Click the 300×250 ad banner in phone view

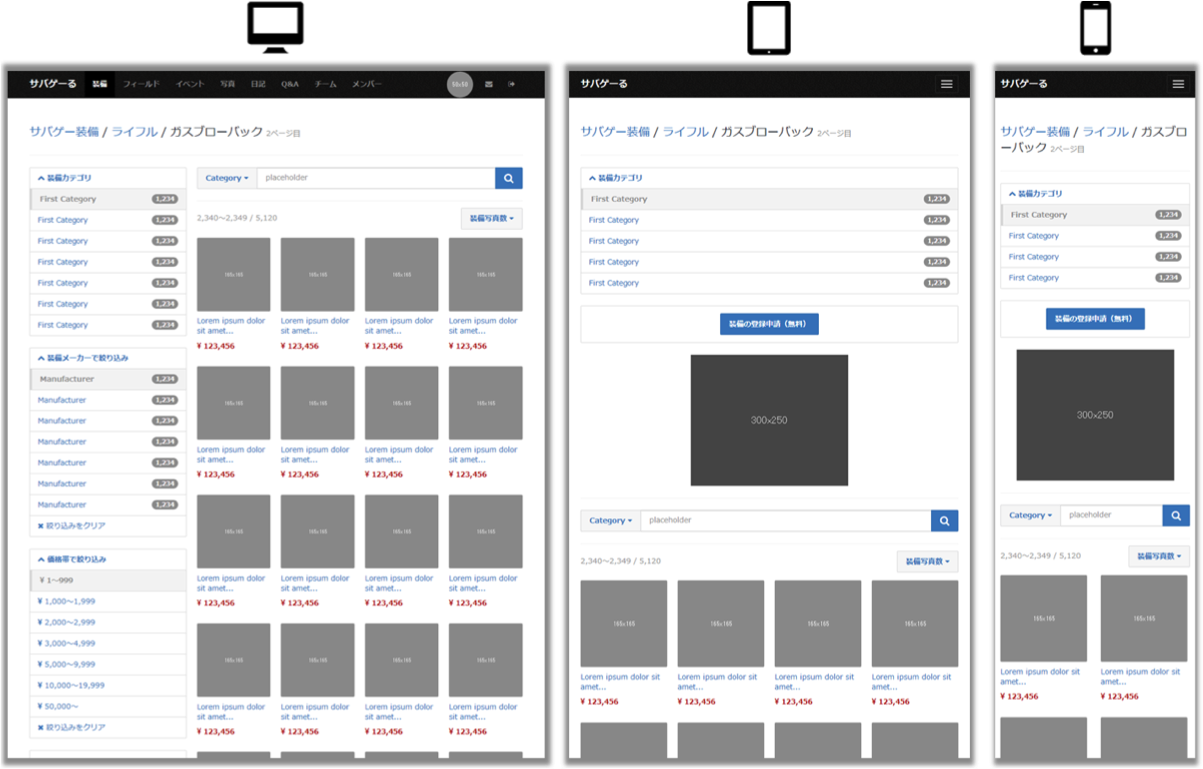click(x=1095, y=415)
